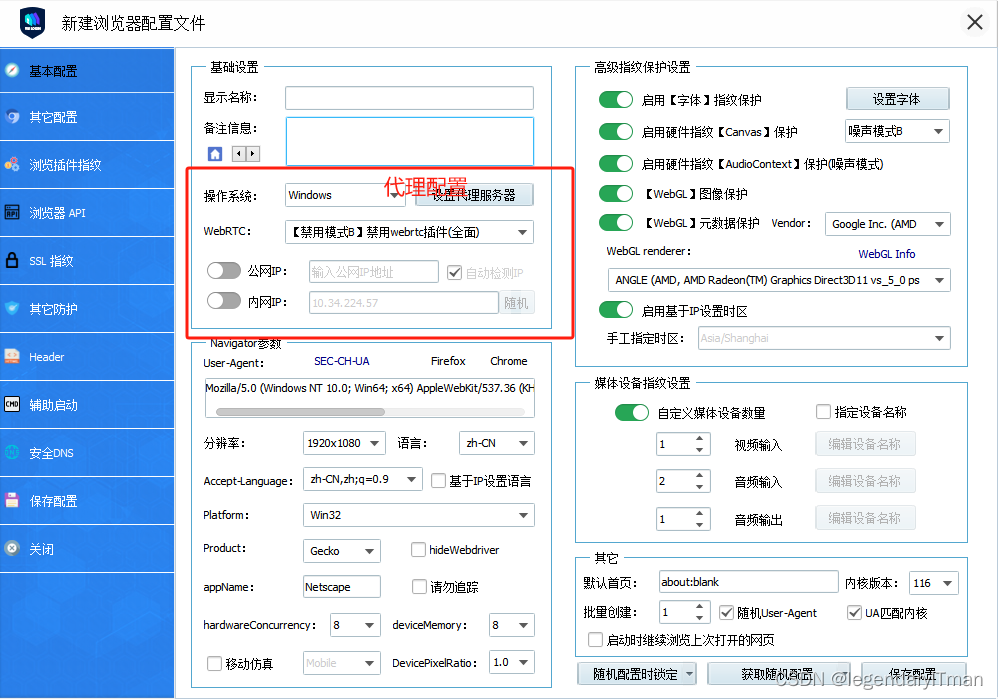Enable the 公网IP switch

[x=224, y=271]
